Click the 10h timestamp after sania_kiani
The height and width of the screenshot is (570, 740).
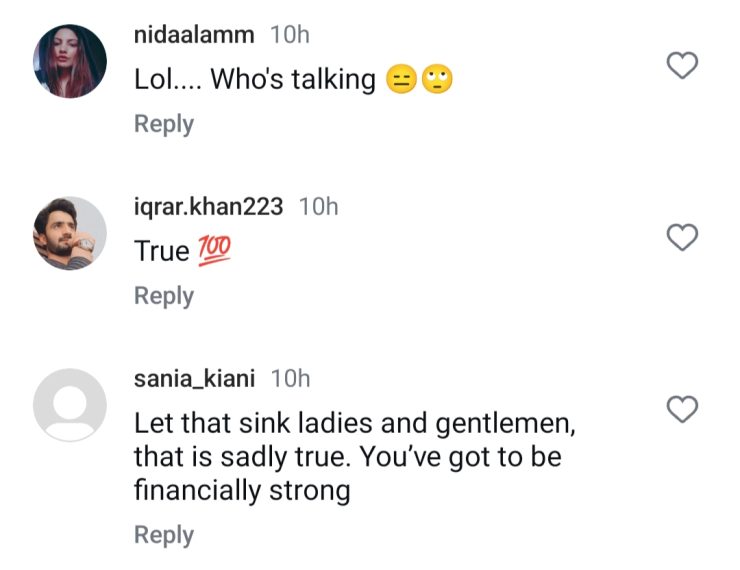tap(291, 378)
